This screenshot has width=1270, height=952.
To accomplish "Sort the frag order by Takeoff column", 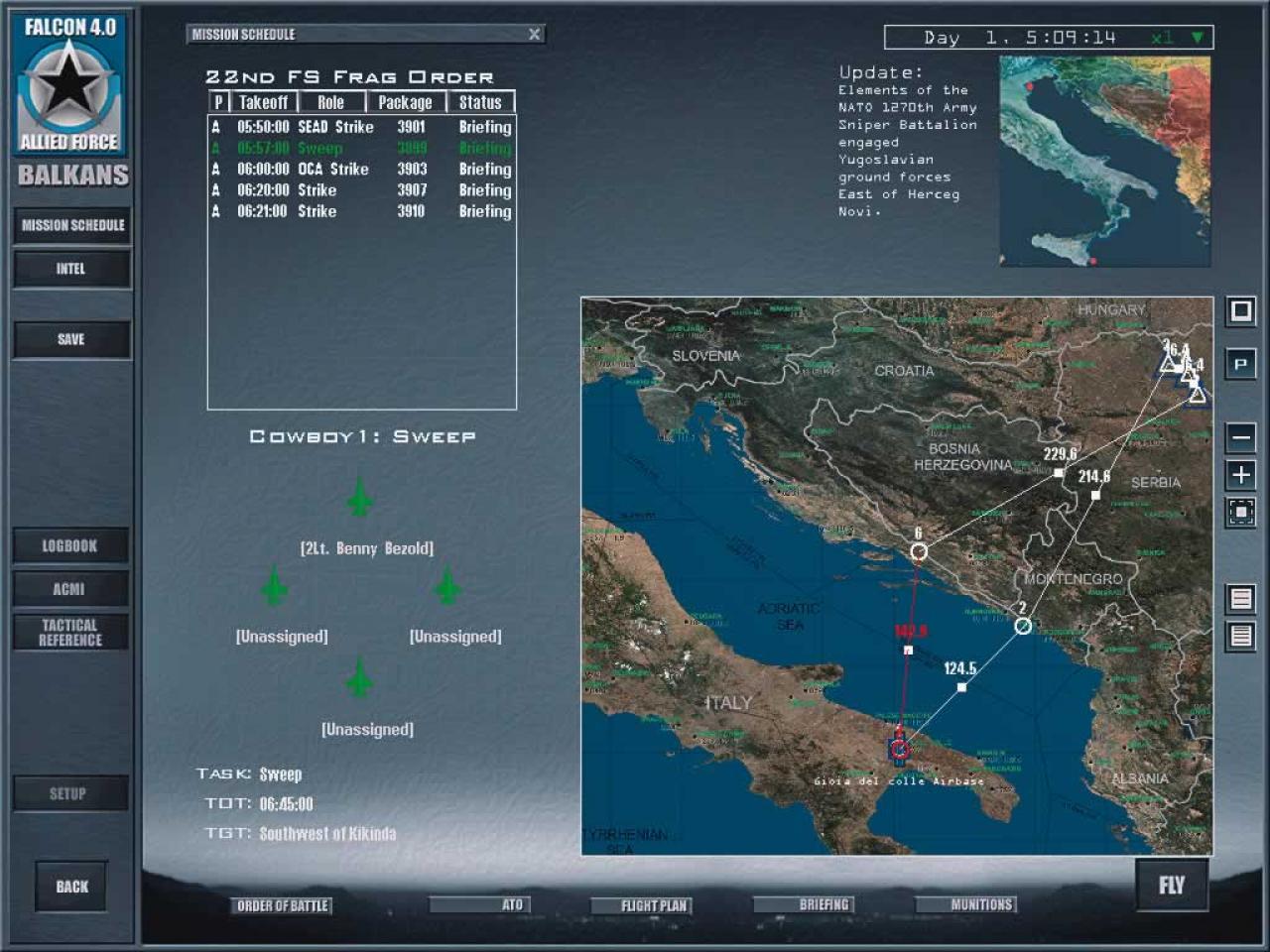I will pos(263,102).
